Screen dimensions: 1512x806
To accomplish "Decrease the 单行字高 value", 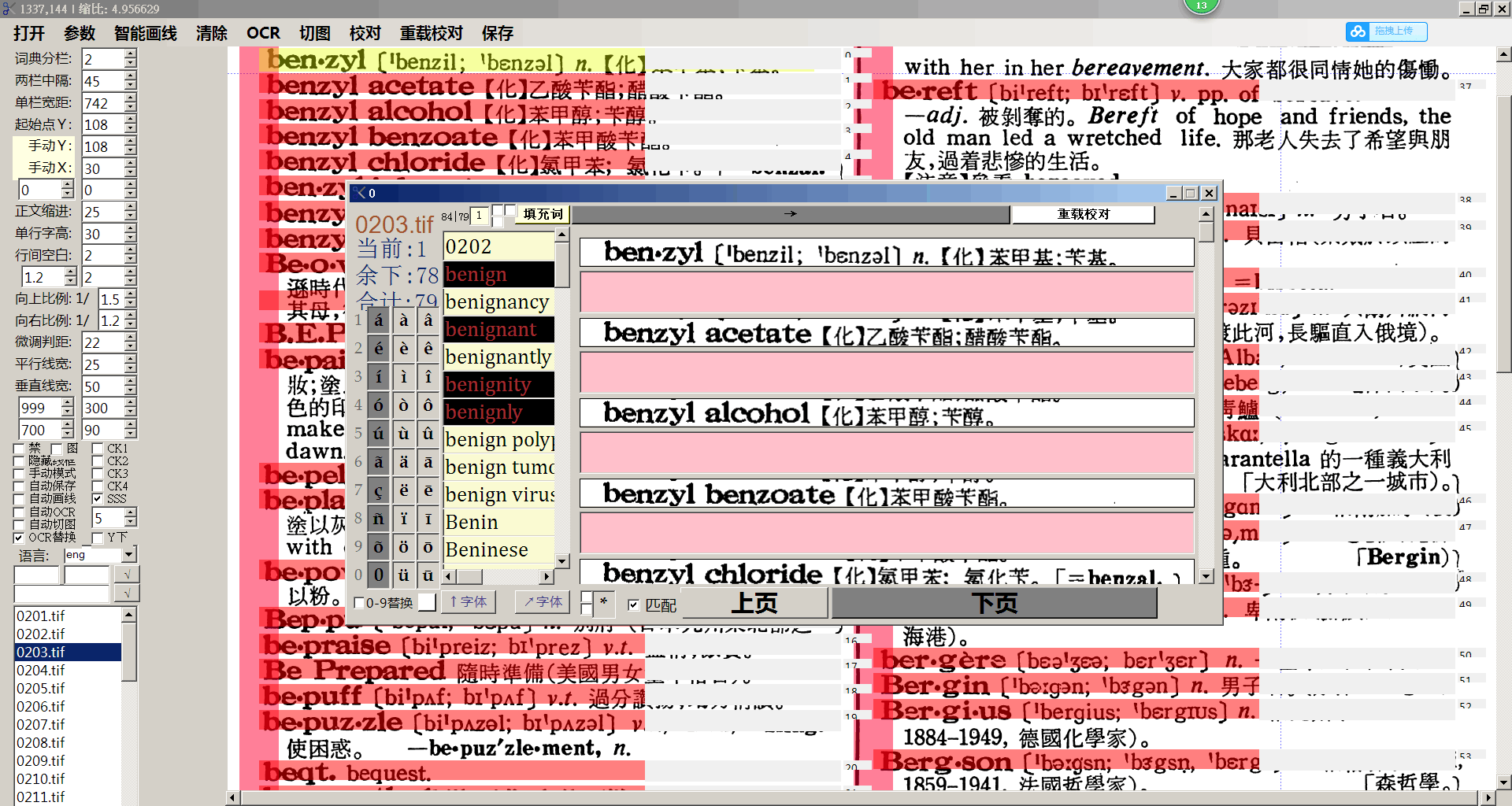I will point(131,238).
